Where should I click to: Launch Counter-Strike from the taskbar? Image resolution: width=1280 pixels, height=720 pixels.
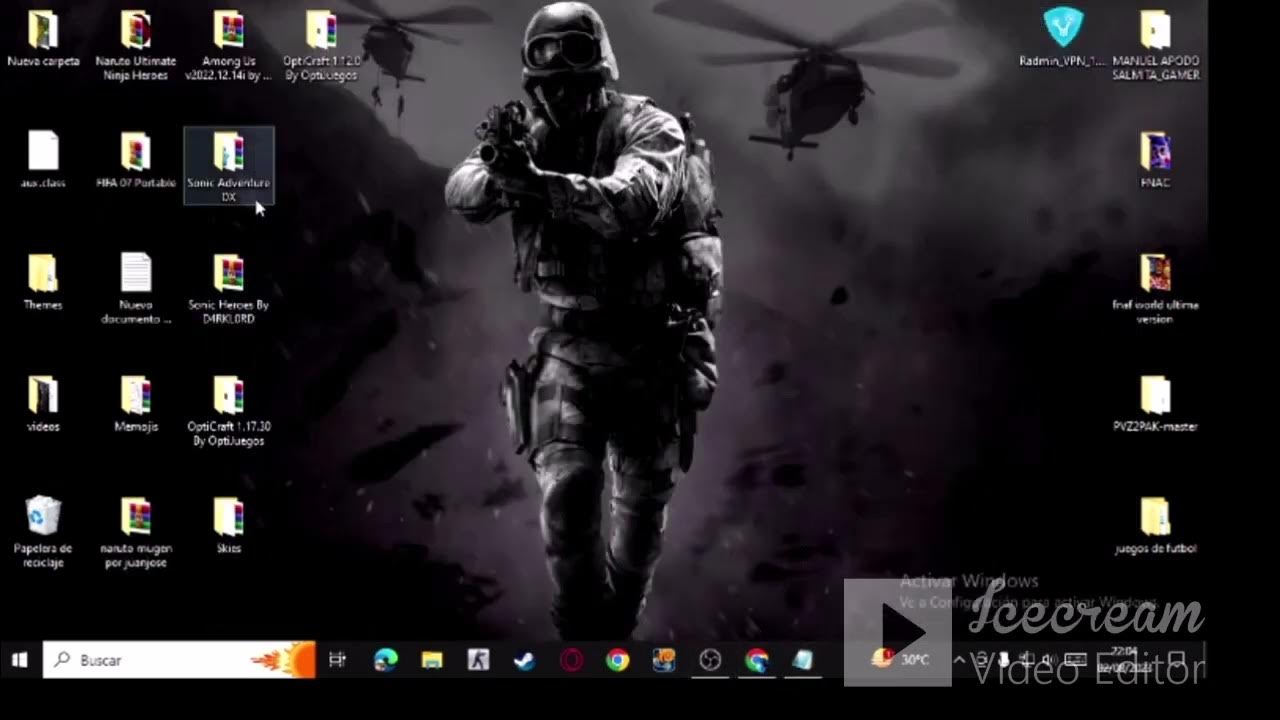pos(478,660)
